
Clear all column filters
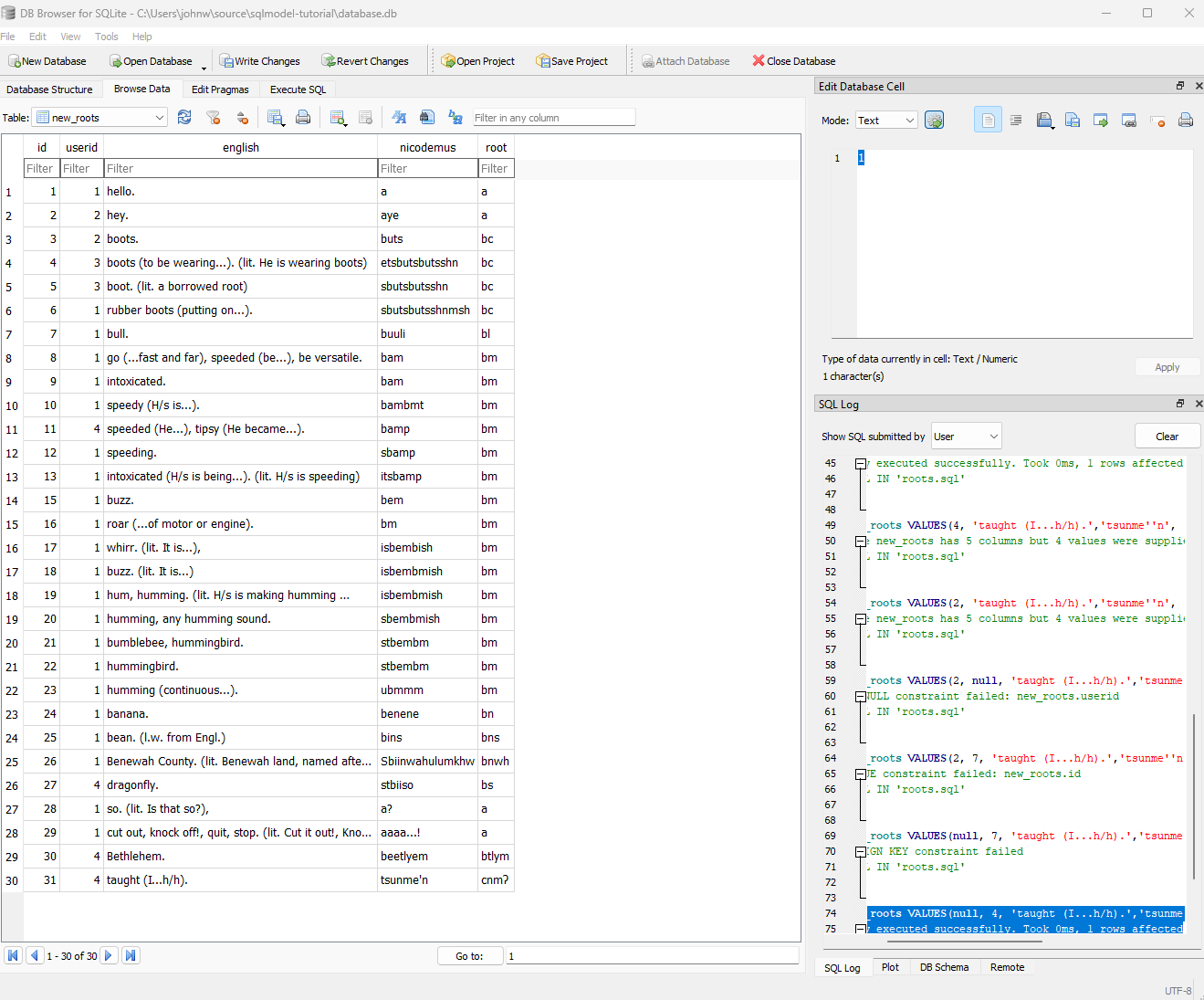tap(214, 117)
